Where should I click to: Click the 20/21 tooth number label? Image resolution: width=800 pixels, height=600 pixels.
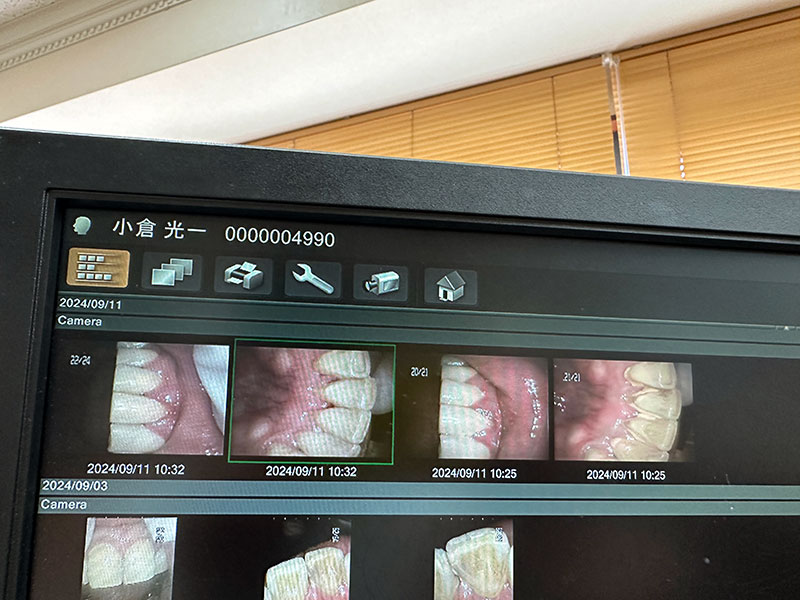coord(419,372)
